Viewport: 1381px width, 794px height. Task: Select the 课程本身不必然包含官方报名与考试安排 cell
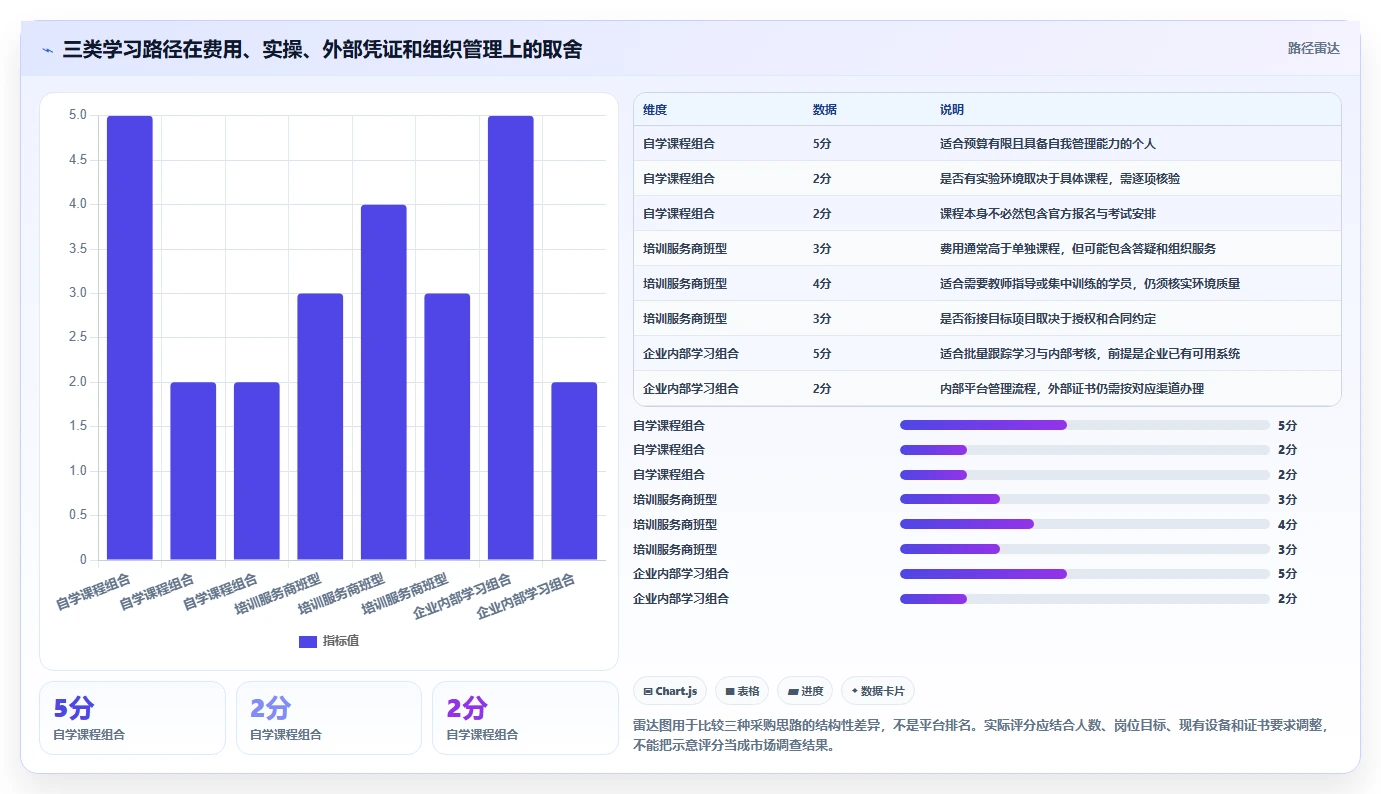(1048, 214)
